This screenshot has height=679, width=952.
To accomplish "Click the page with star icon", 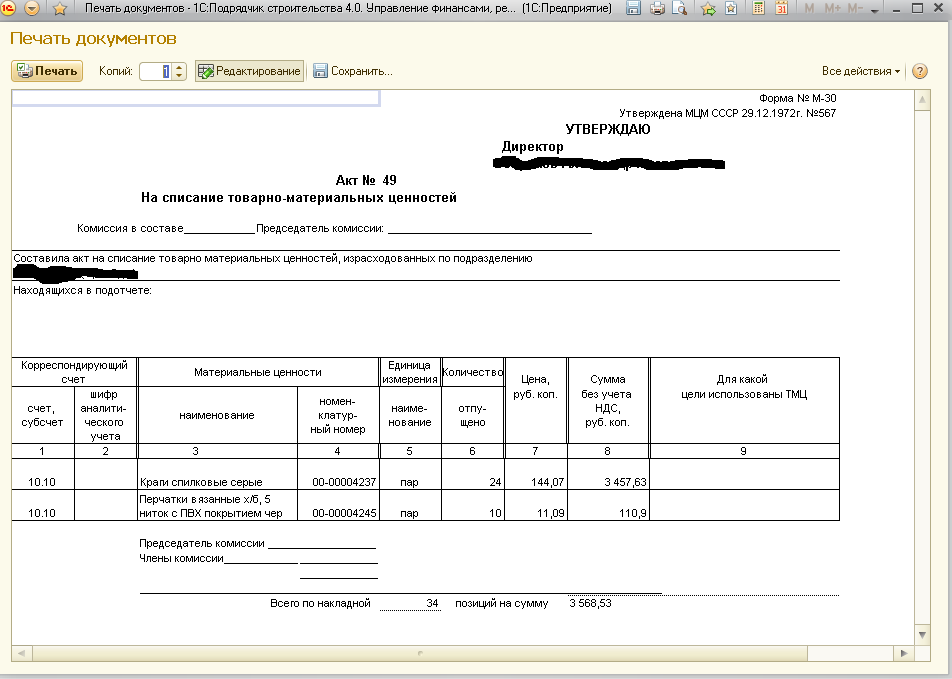I will pyautogui.click(x=731, y=9).
